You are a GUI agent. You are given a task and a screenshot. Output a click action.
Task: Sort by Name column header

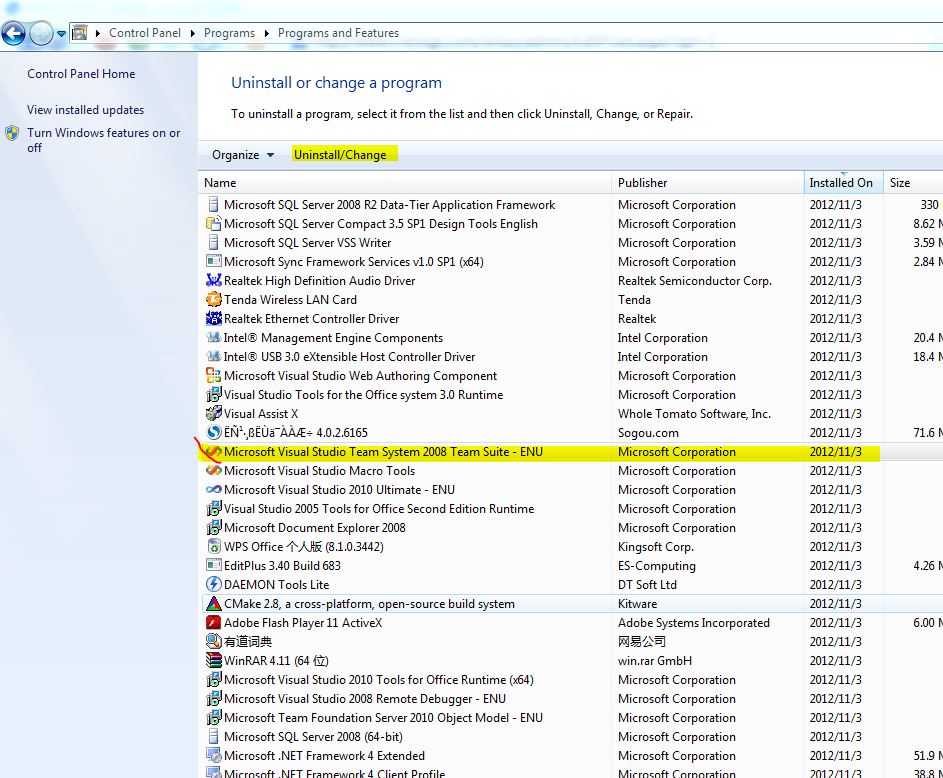pyautogui.click(x=405, y=183)
